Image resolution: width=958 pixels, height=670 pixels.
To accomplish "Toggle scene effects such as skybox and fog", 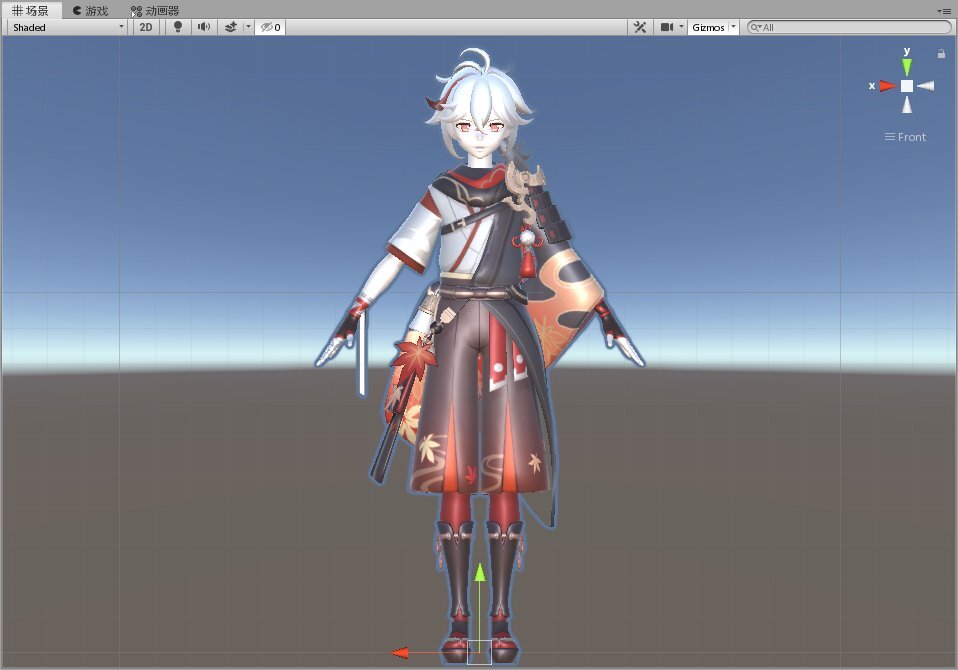I will tap(230, 27).
